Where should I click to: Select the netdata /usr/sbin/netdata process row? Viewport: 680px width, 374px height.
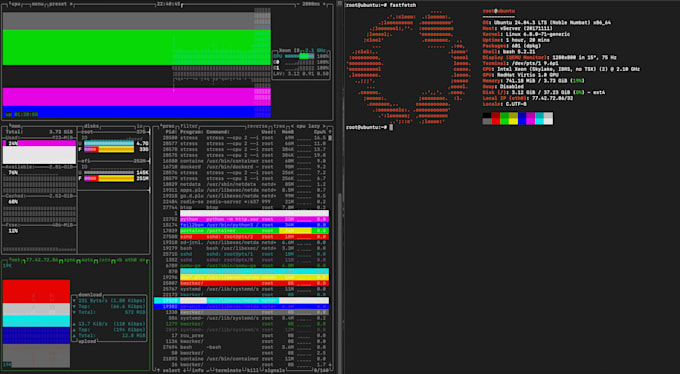(242, 184)
